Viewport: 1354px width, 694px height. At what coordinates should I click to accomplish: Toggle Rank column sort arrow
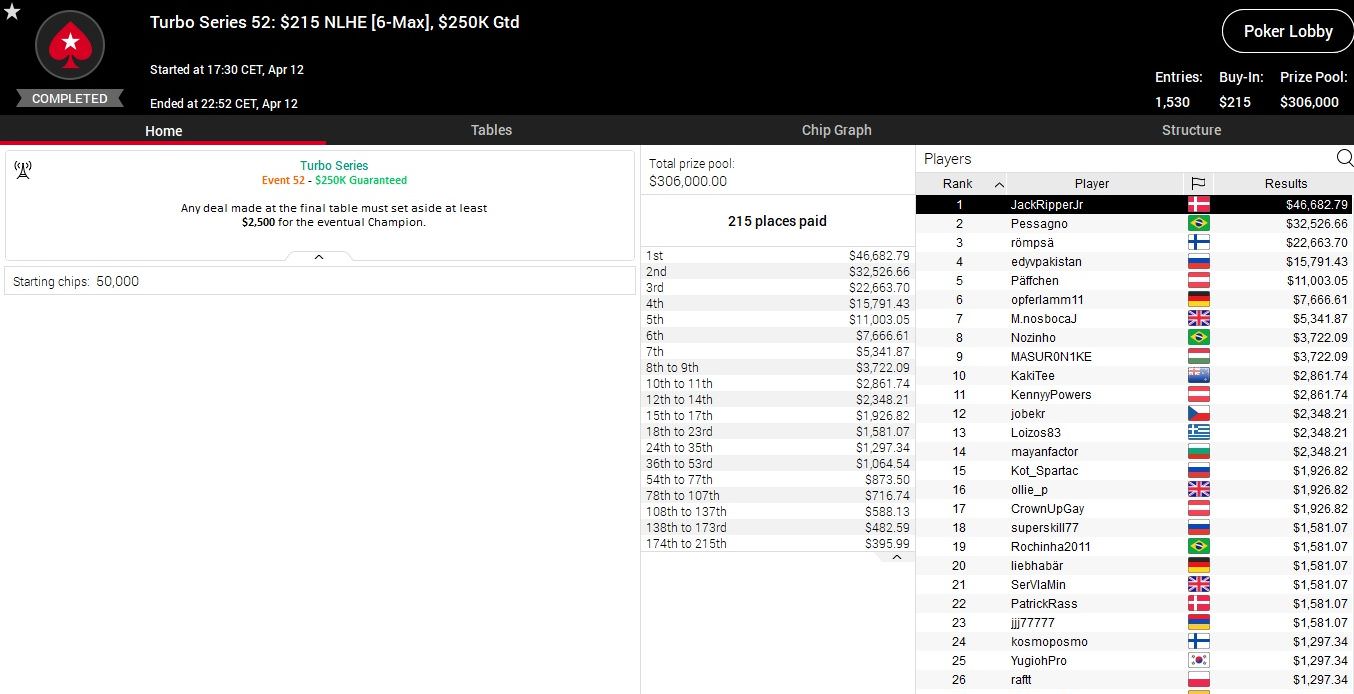tap(998, 184)
